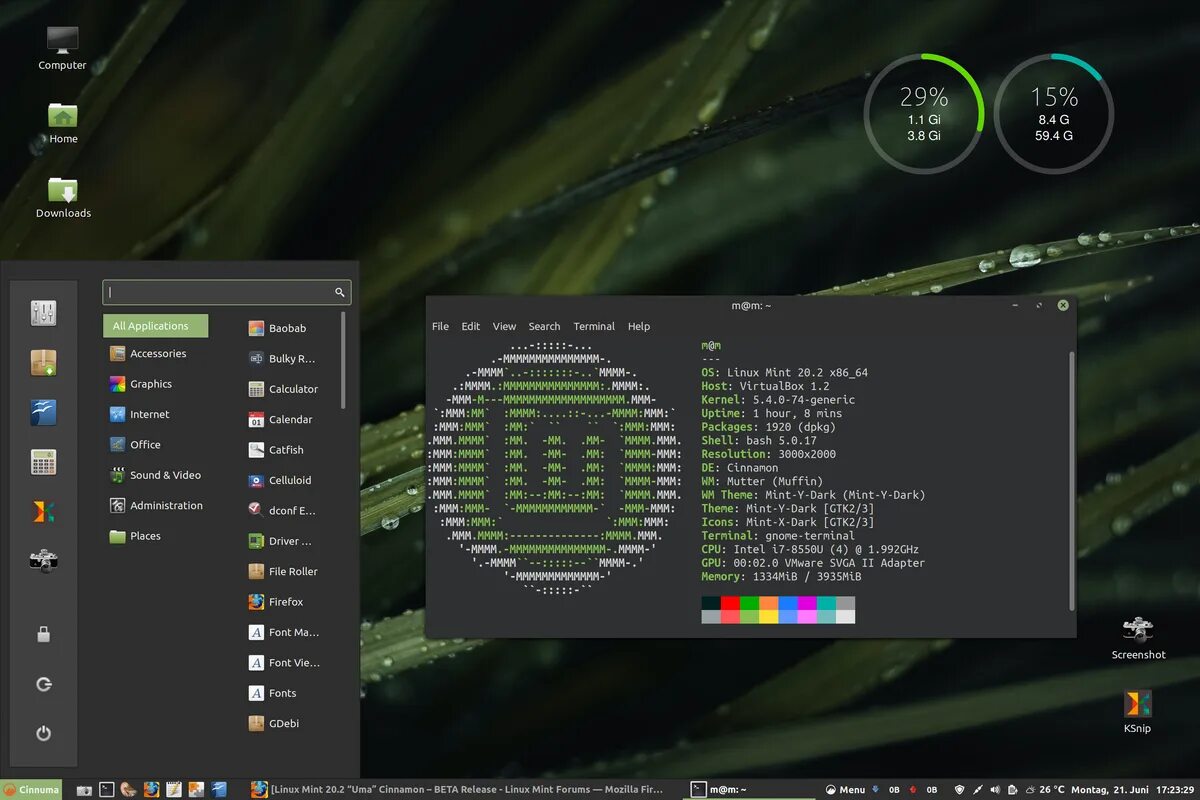The width and height of the screenshot is (1200, 800).
Task: Open the calculator favorite in menu sidebar
Action: point(43,462)
